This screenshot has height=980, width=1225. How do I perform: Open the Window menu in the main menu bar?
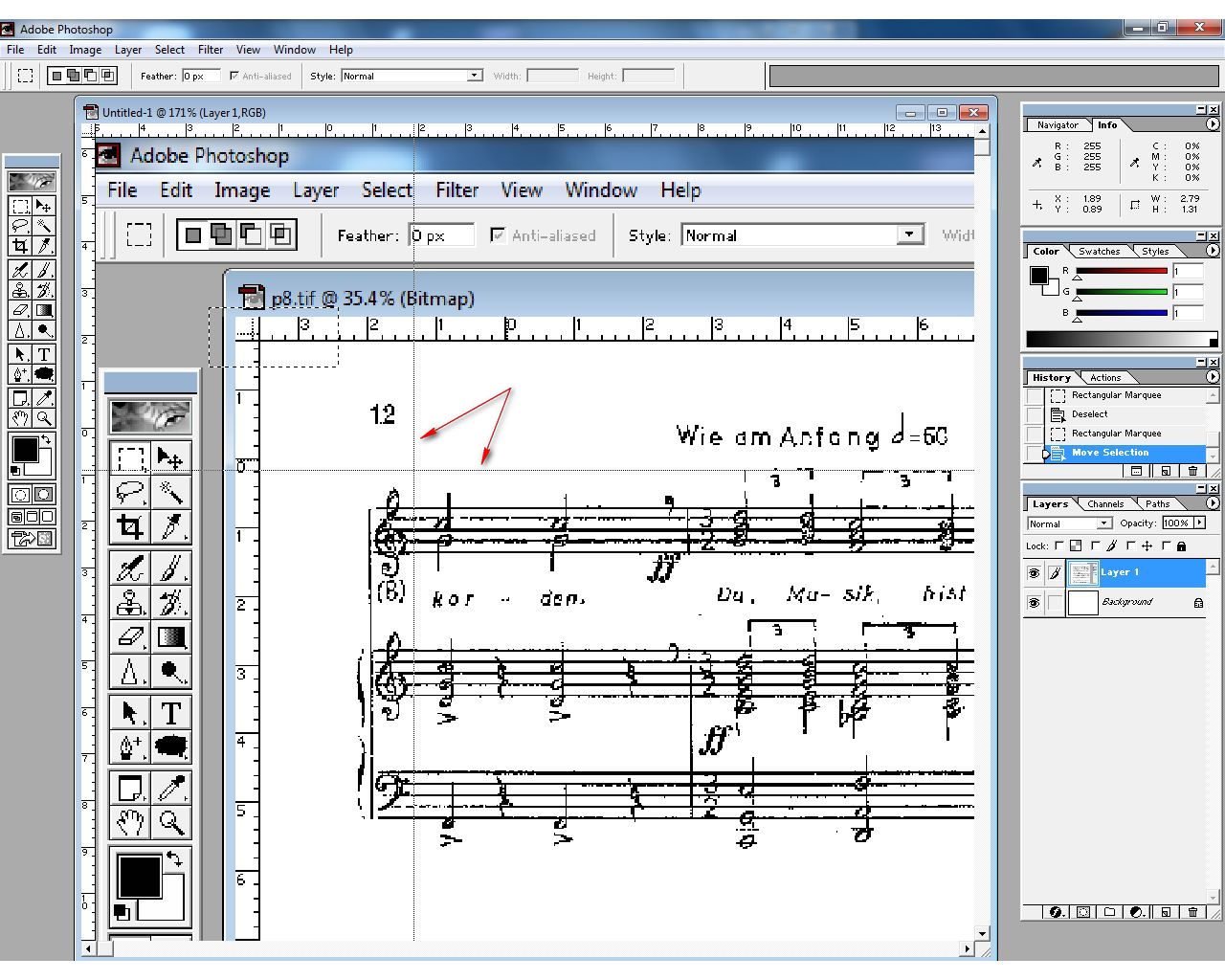[x=294, y=50]
